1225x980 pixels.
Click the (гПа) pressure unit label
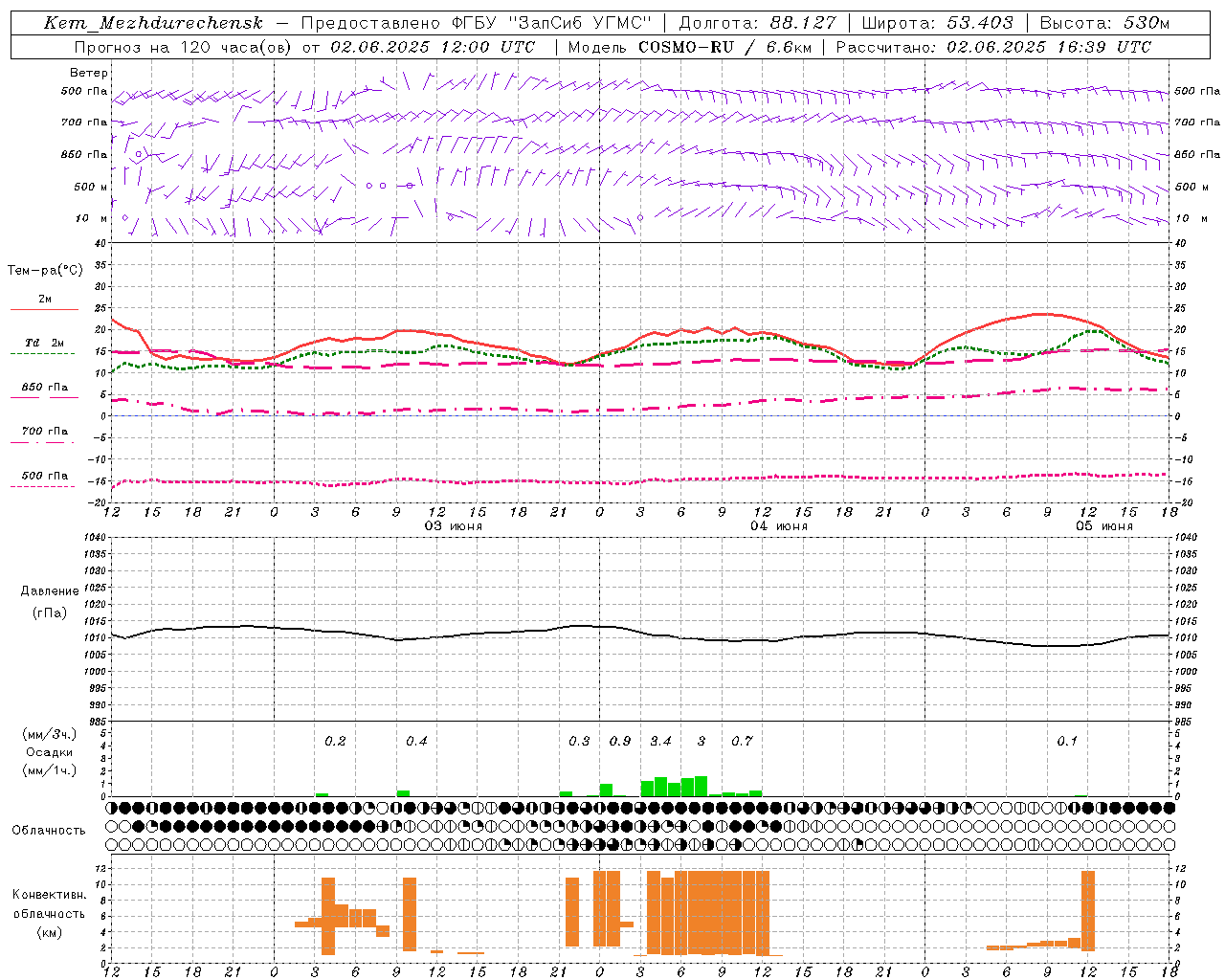(50, 613)
